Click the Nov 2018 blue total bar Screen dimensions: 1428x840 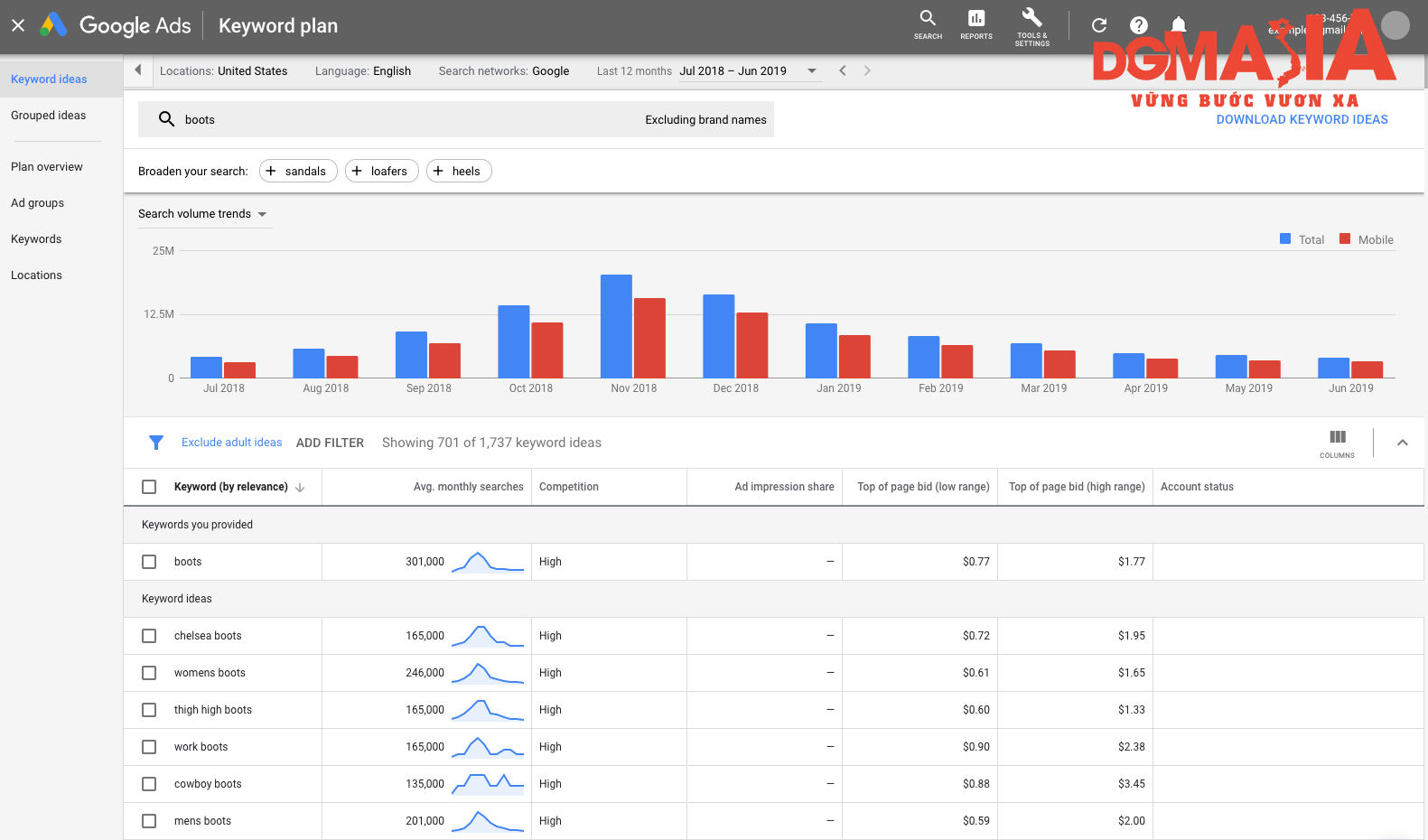pyautogui.click(x=616, y=326)
